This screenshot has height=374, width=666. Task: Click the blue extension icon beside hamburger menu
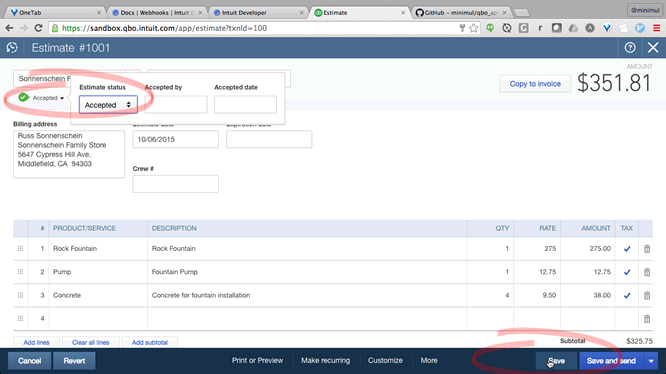[x=640, y=28]
